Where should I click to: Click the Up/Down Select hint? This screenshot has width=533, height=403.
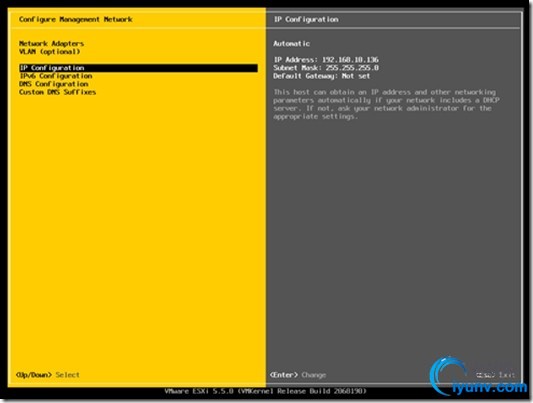click(48, 375)
